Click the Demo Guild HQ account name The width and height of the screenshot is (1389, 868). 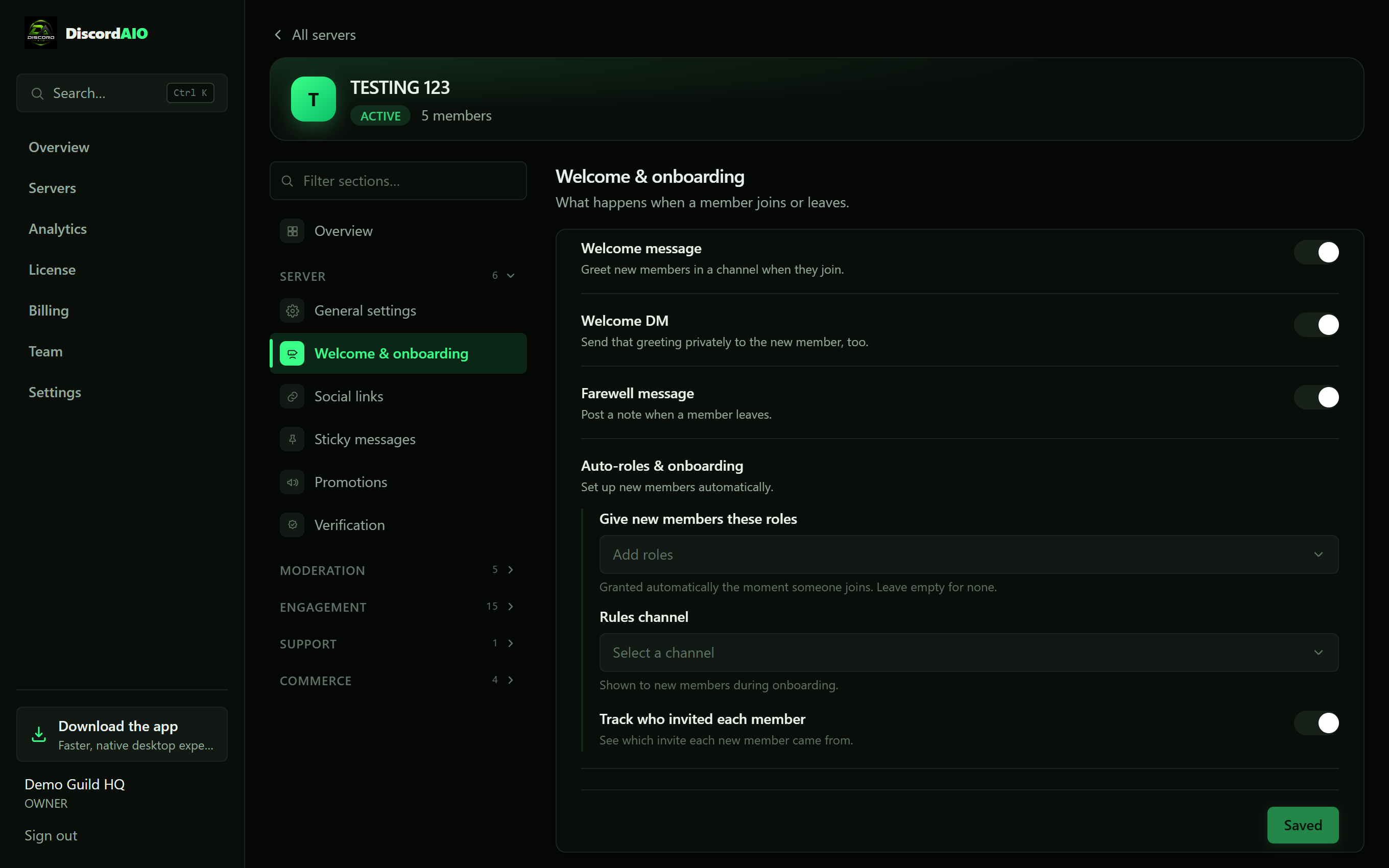[x=75, y=785]
